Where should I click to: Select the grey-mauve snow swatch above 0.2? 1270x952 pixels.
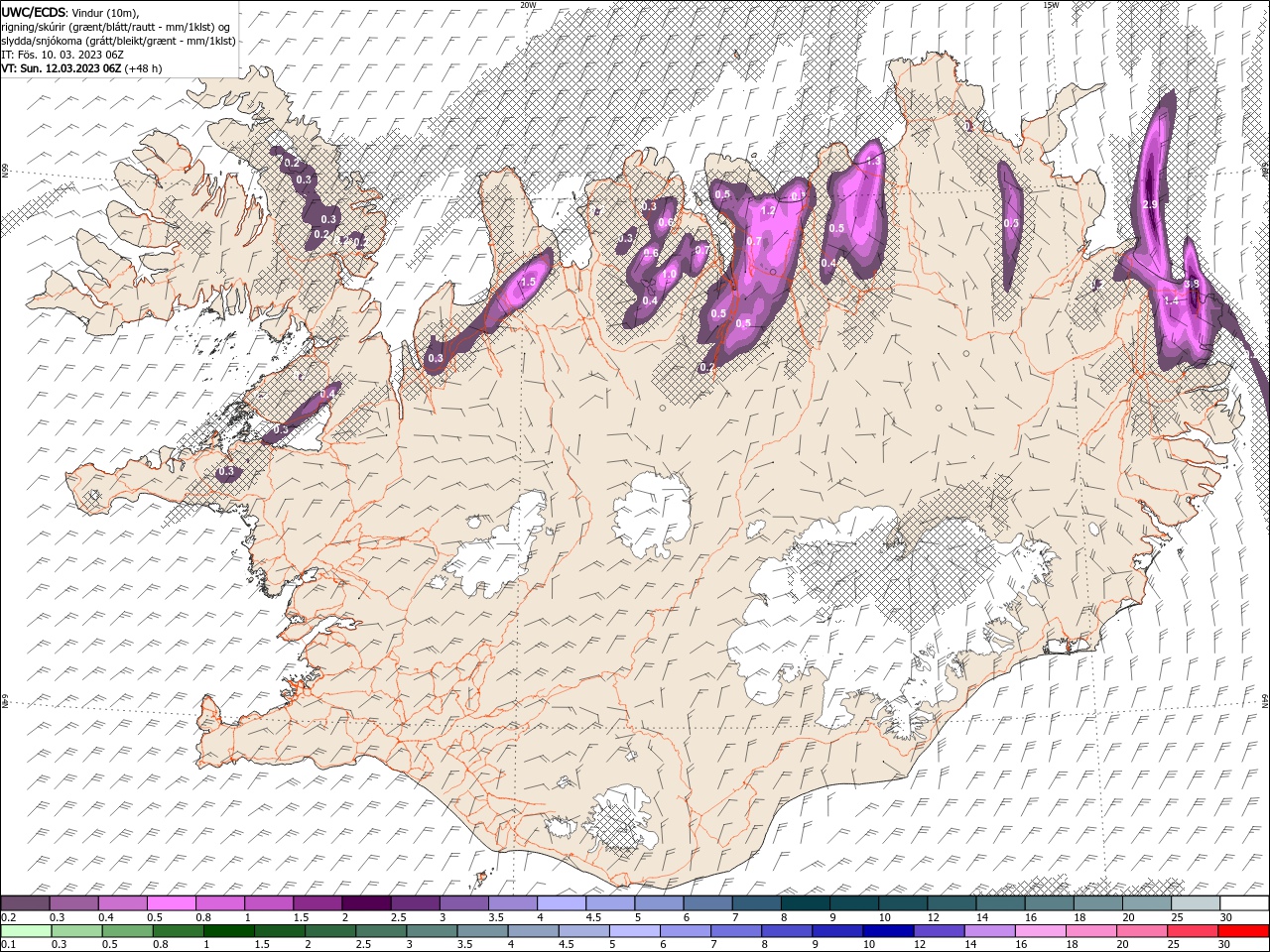[x=26, y=903]
